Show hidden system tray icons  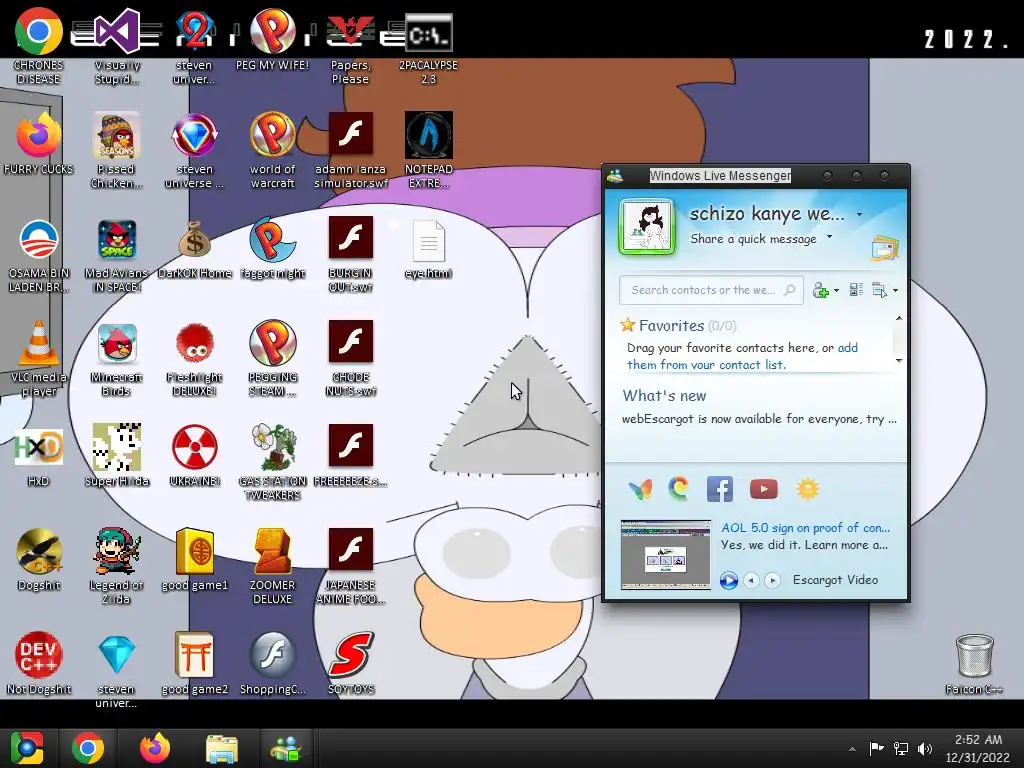(x=852, y=749)
